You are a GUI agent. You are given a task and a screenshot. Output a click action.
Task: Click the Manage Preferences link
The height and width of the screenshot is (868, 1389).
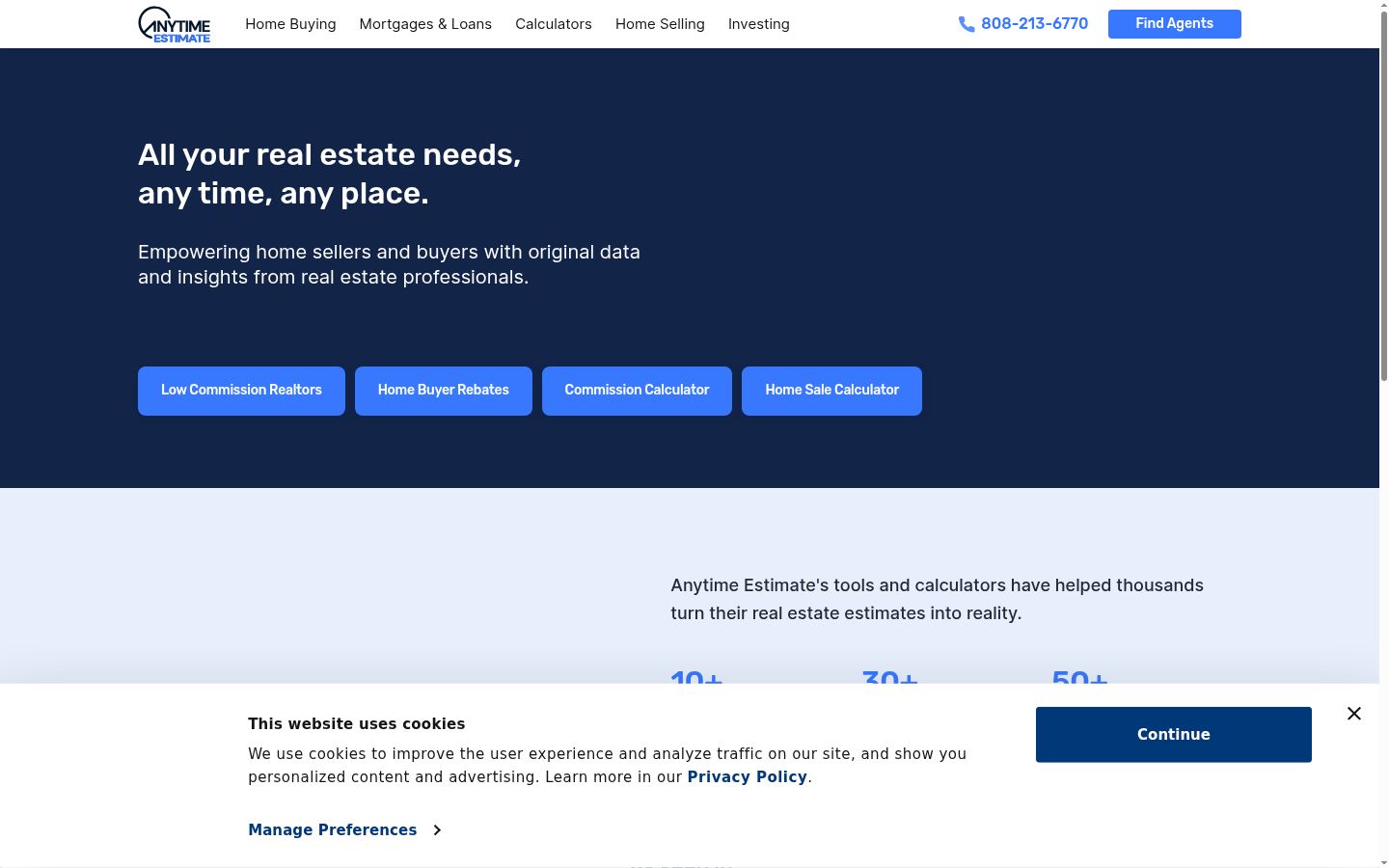[x=333, y=830]
